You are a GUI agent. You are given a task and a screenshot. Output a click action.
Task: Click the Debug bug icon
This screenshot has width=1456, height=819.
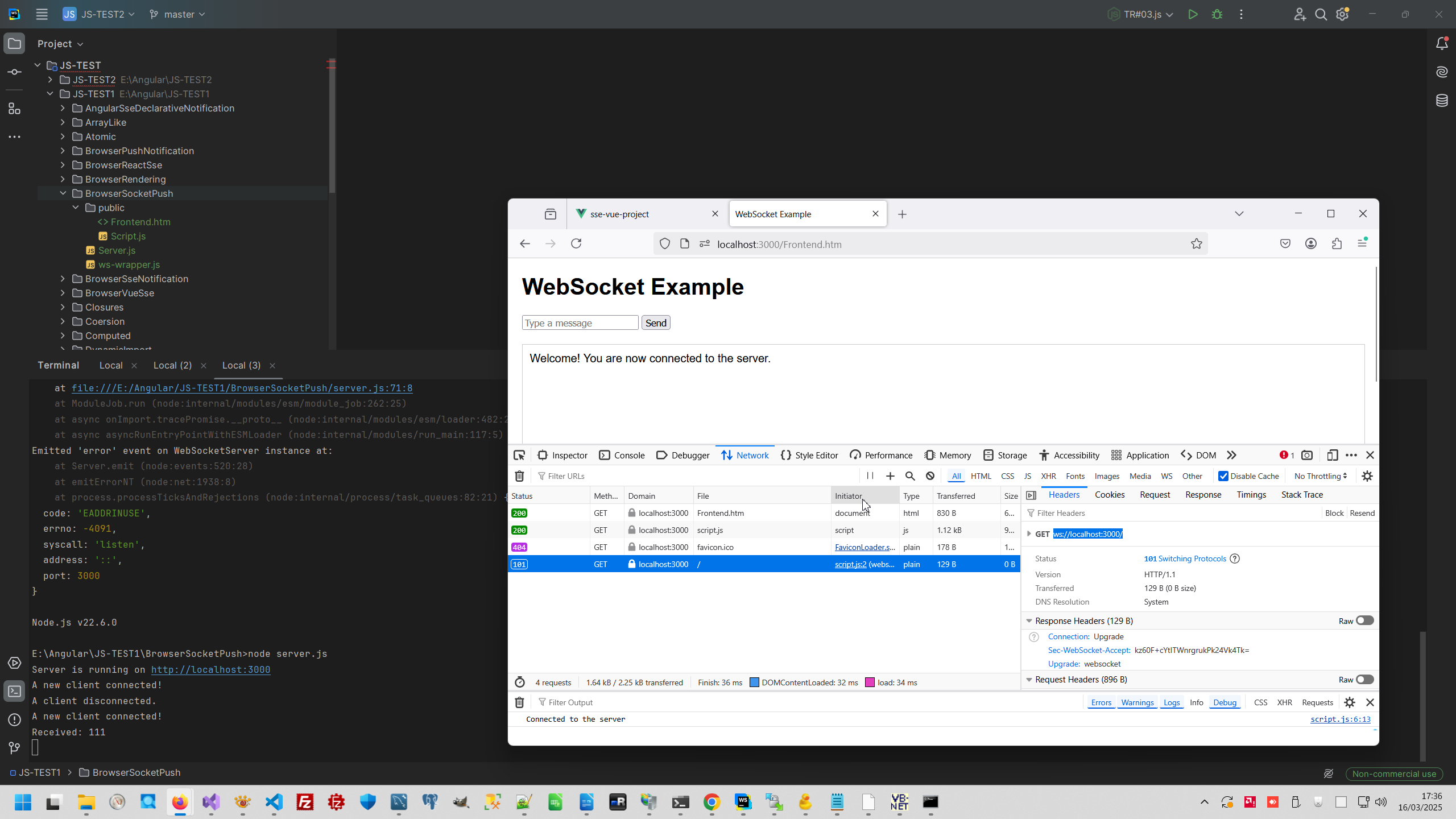1217,14
